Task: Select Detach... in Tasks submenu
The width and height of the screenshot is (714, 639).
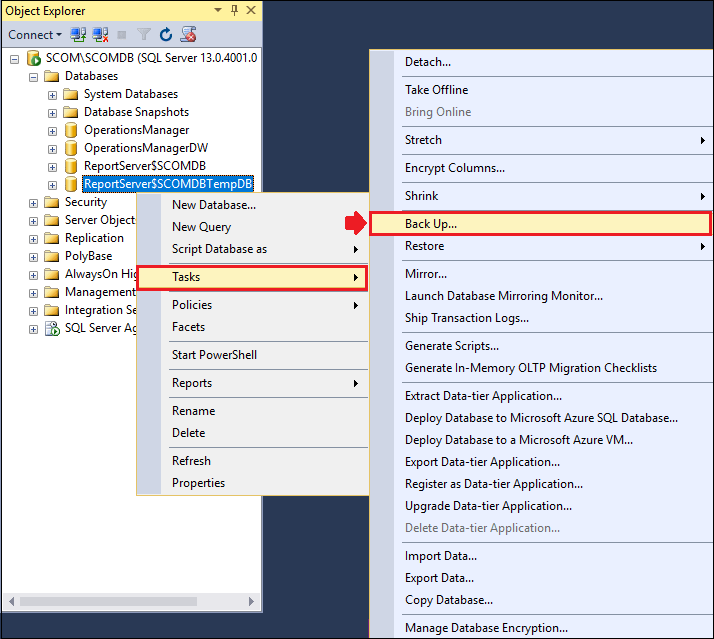Action: 541,62
